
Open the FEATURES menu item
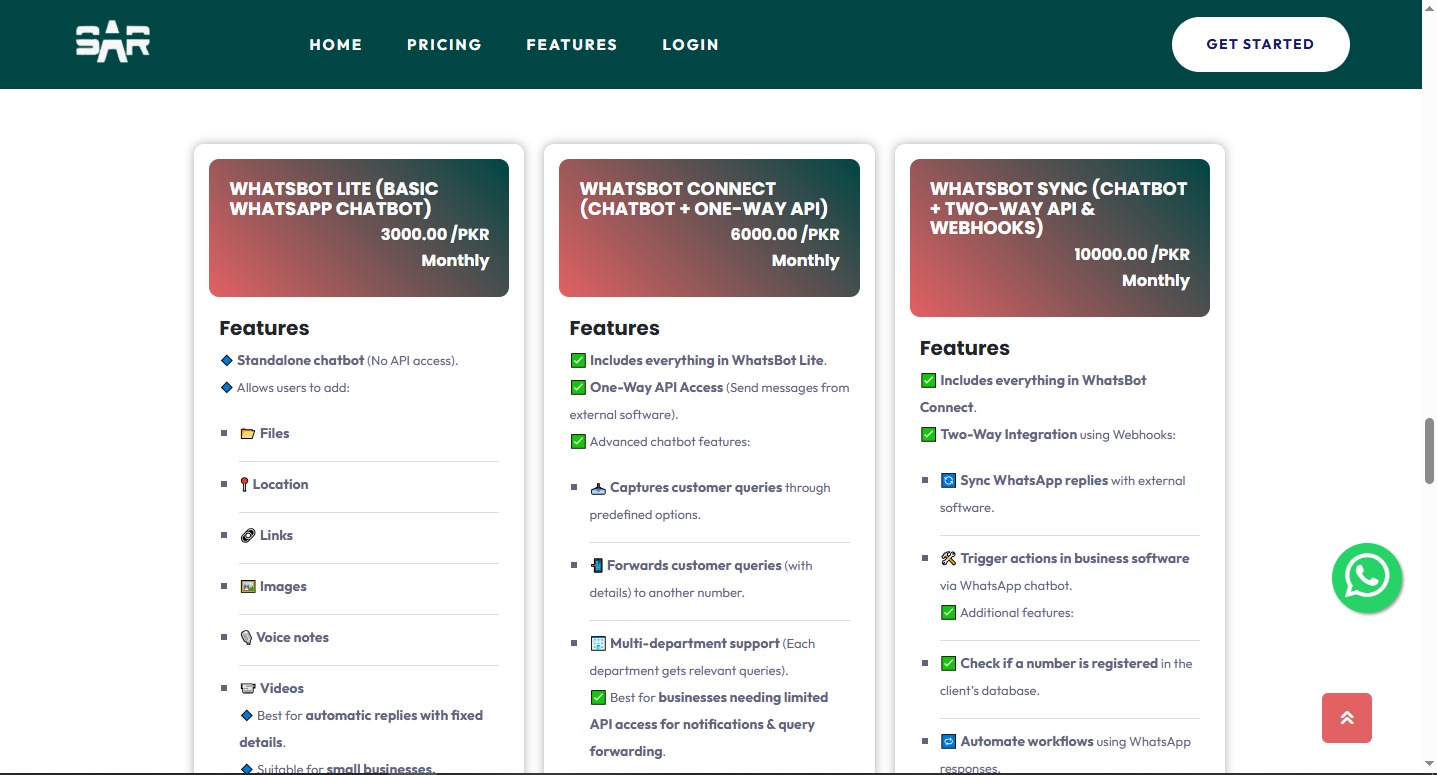[x=572, y=44]
